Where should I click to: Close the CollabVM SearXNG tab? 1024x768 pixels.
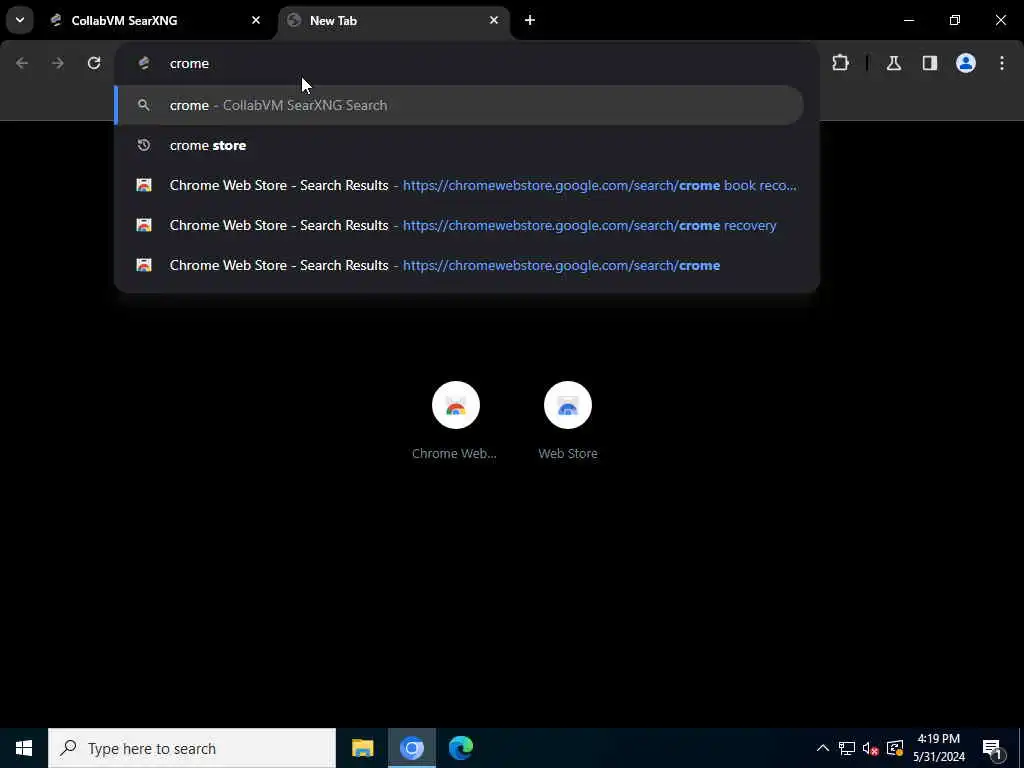[256, 20]
